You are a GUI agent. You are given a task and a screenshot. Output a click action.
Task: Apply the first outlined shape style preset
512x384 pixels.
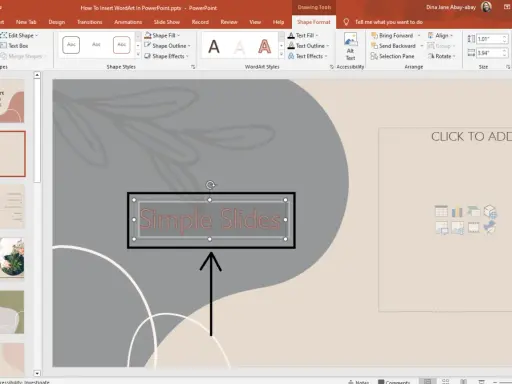point(71,45)
